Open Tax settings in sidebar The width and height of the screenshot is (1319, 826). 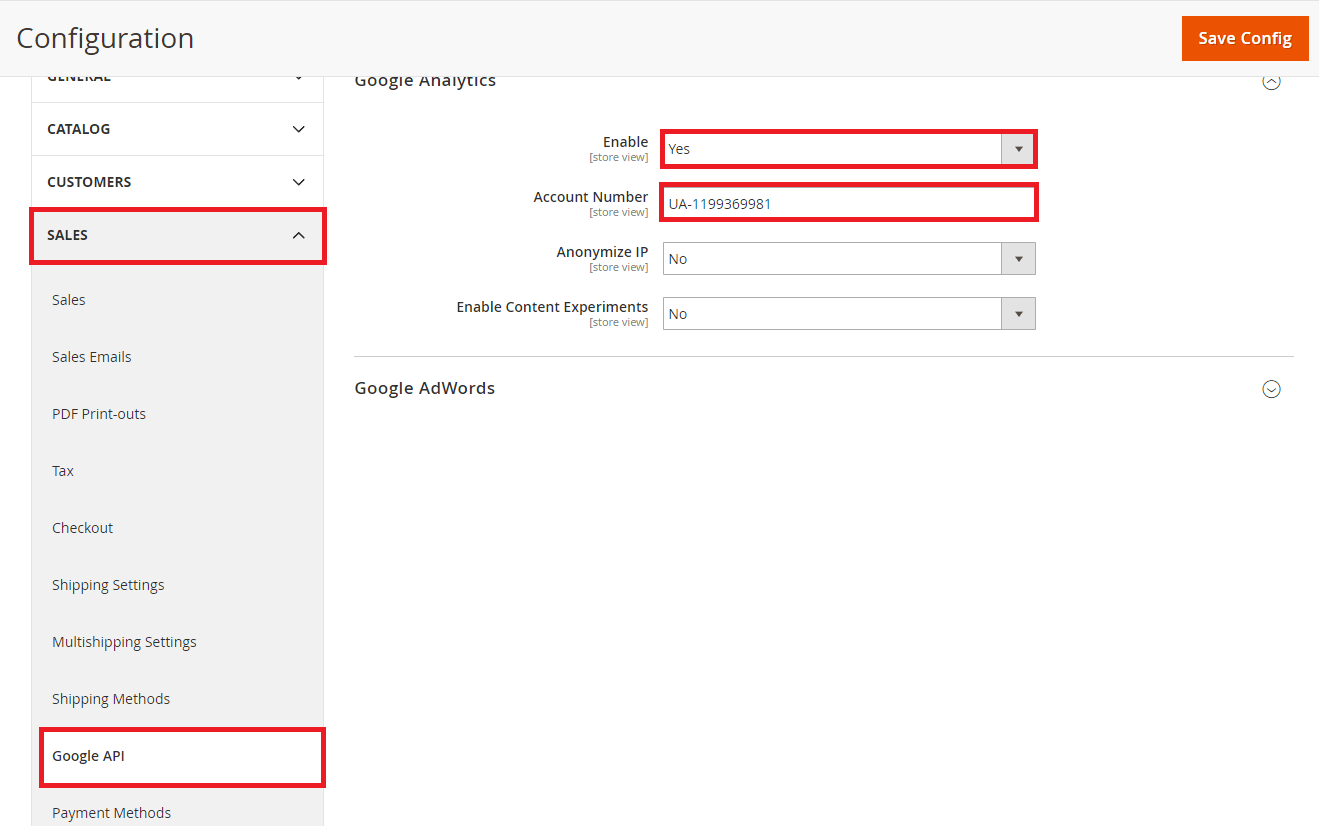pyautogui.click(x=63, y=471)
